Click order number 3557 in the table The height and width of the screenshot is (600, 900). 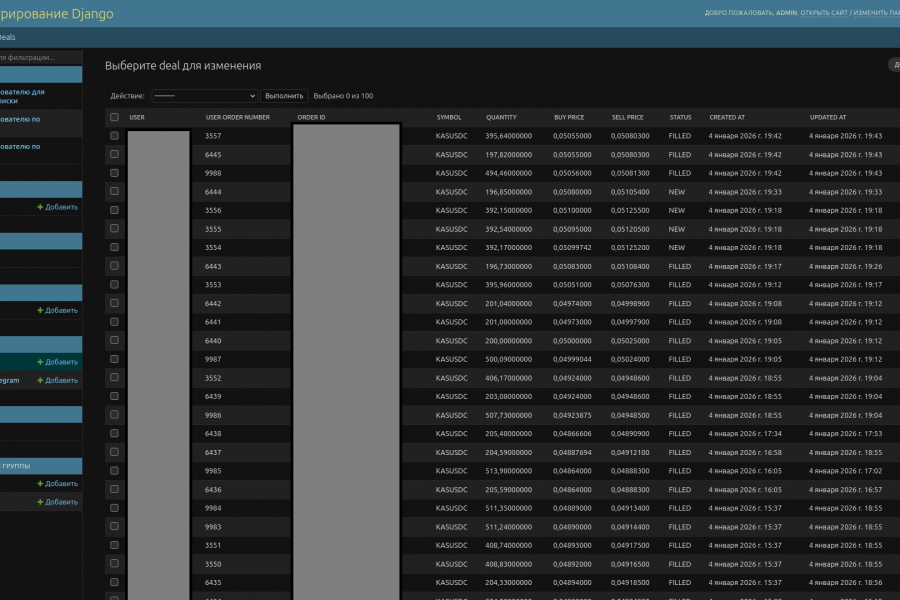pos(213,136)
